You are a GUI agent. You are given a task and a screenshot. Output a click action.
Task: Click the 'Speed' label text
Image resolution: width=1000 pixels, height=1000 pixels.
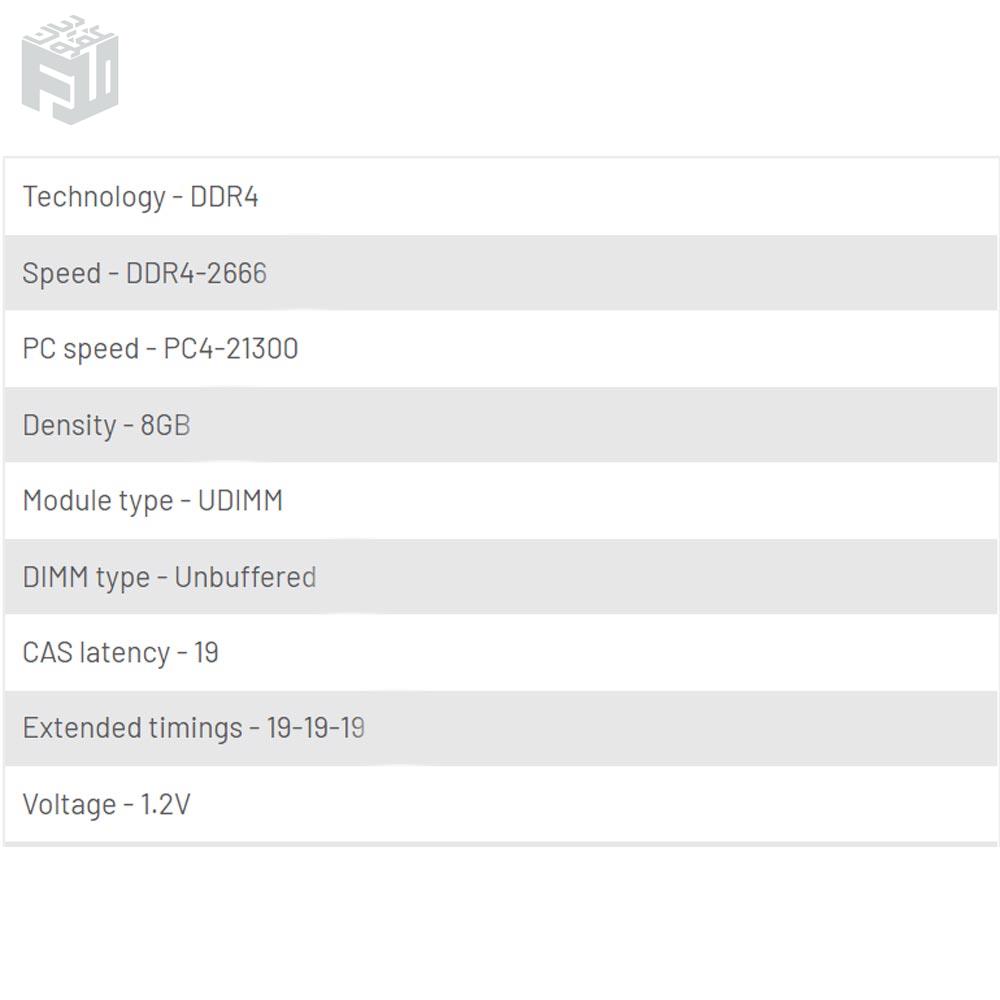pyautogui.click(x=61, y=274)
